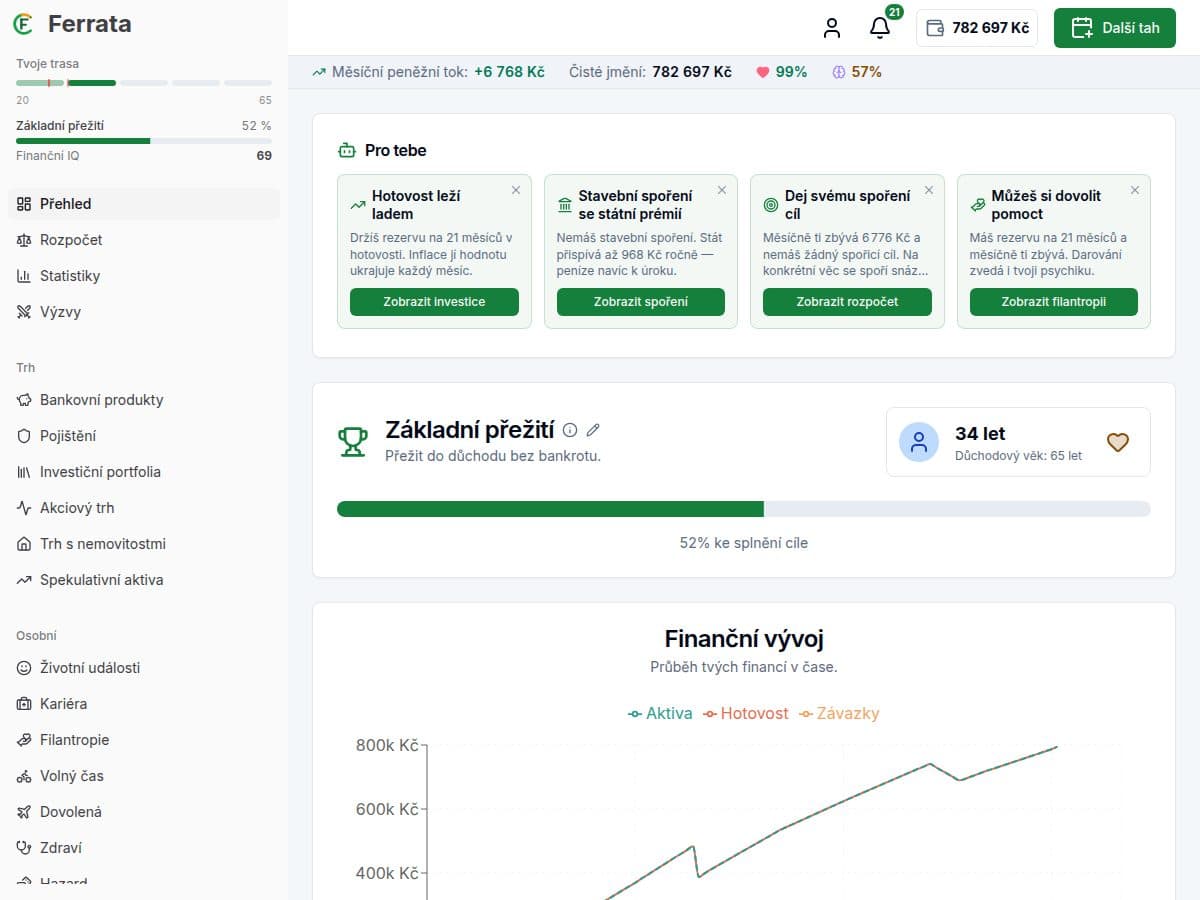Open notifications bell with 21 badge
1200x900 pixels.
pyautogui.click(x=880, y=28)
